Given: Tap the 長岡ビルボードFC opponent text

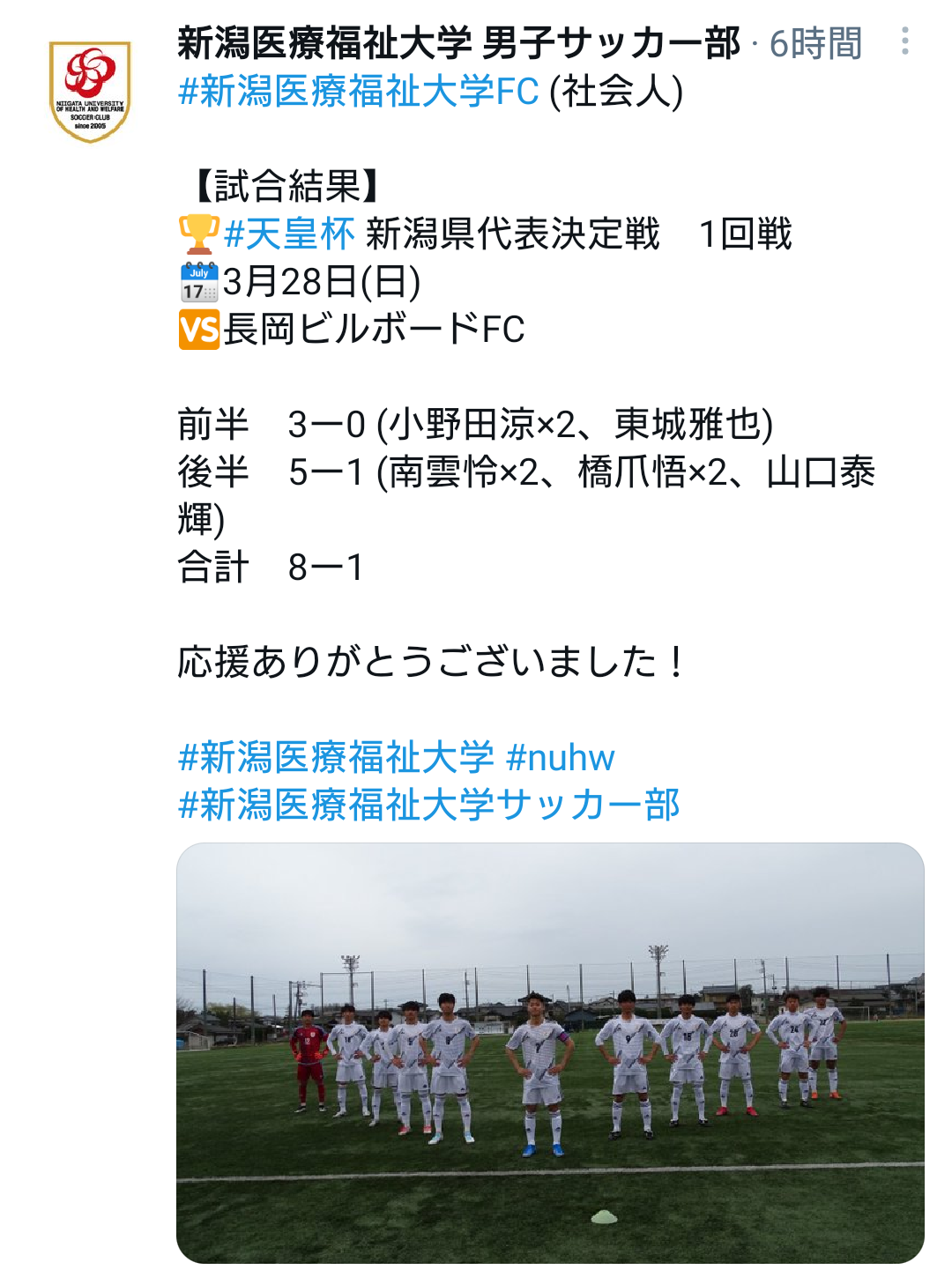Looking at the screenshot, I should tap(375, 330).
